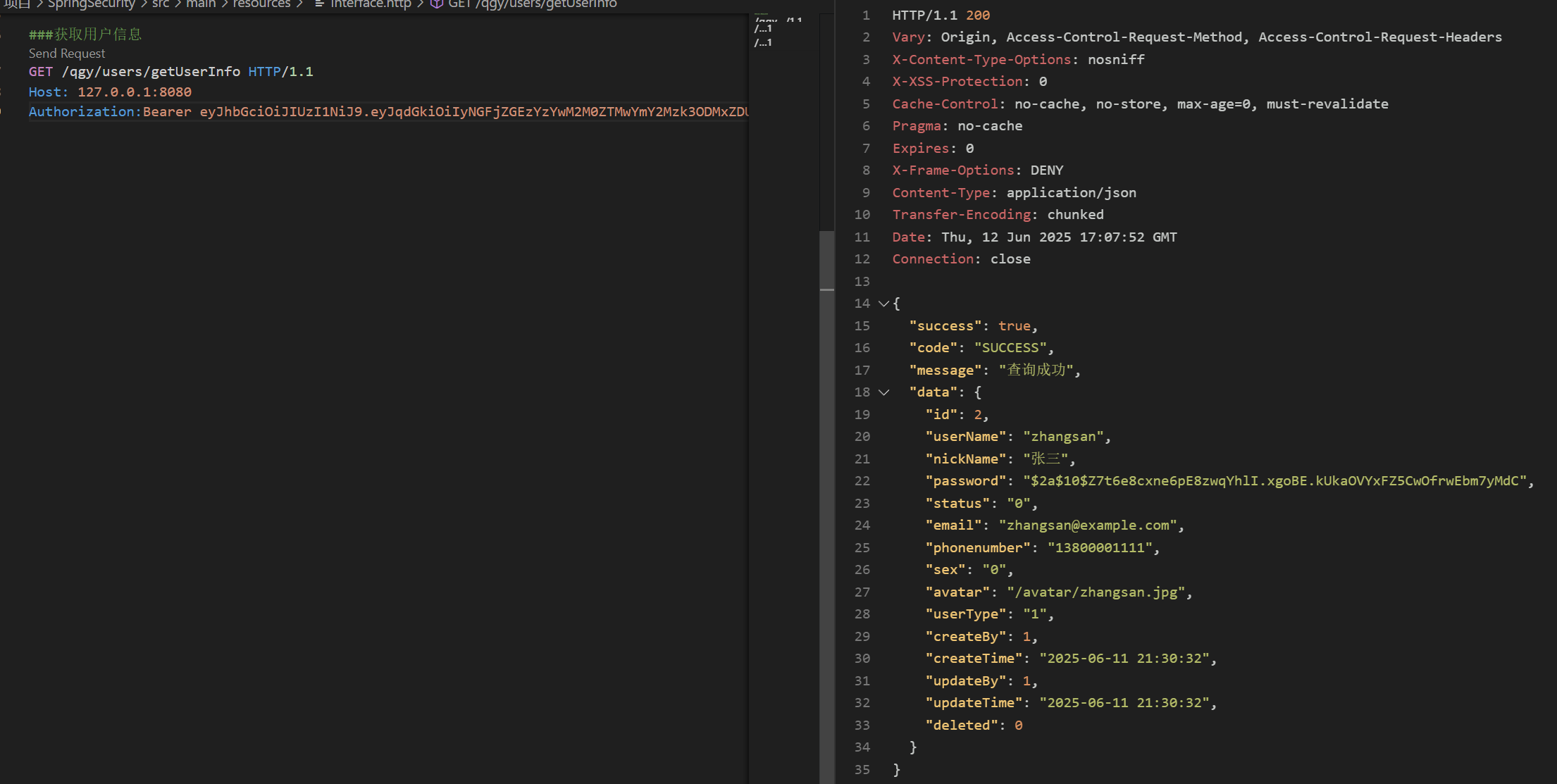
Task: Collapse the JSON response body at line 14
Action: coord(884,303)
